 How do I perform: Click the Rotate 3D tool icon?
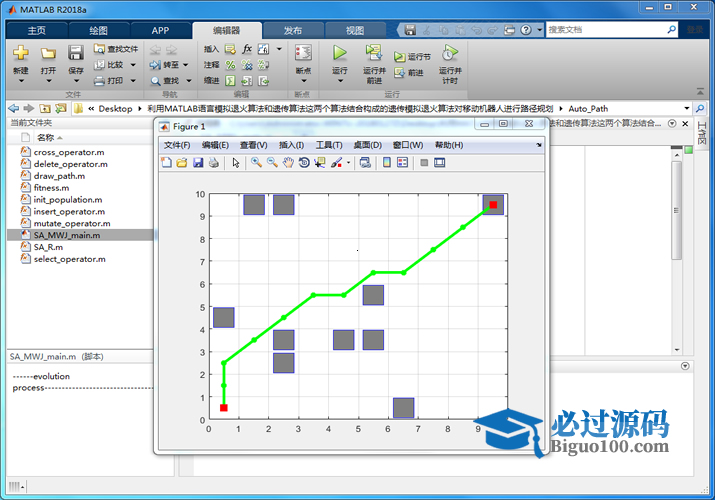pos(304,163)
